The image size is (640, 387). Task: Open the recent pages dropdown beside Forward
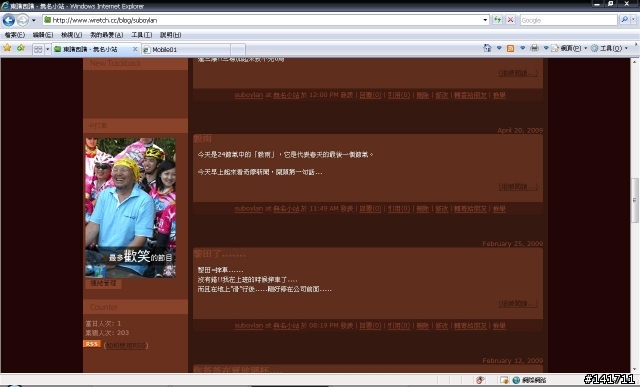34,20
